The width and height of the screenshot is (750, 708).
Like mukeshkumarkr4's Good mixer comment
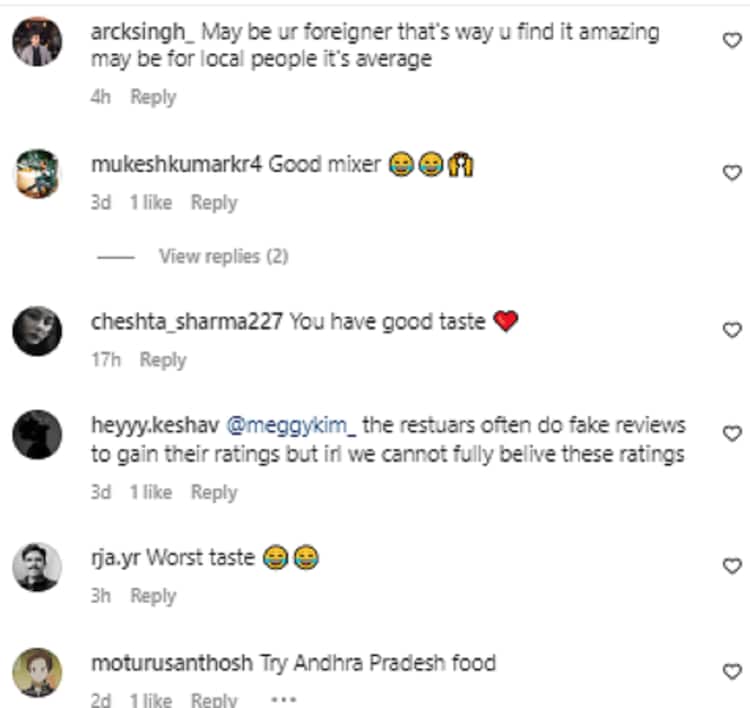[x=732, y=172]
